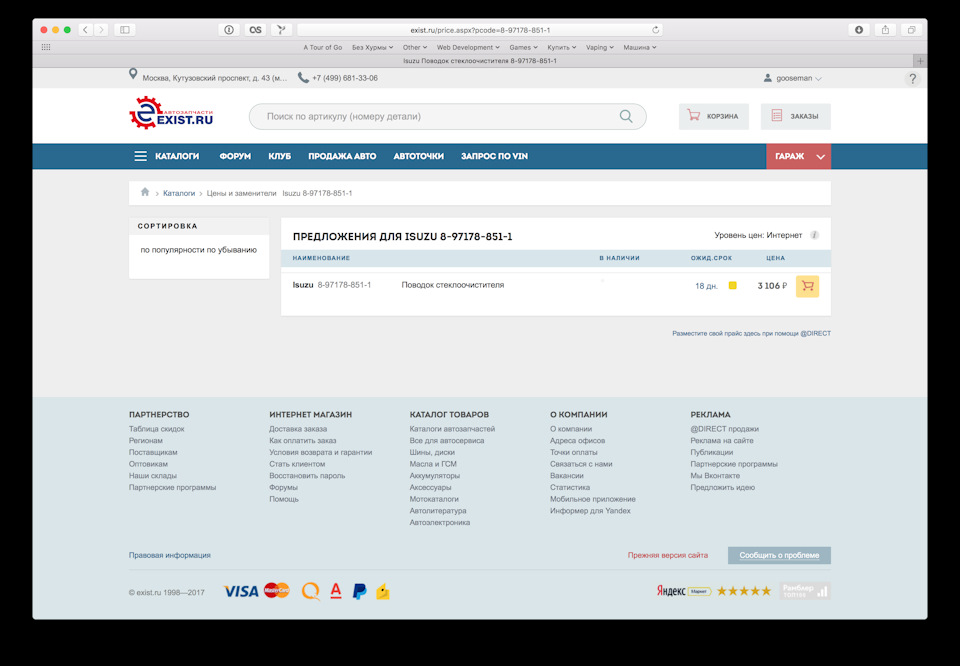Open Доставка заказа footer link
This screenshot has width=960, height=666.
(x=298, y=428)
